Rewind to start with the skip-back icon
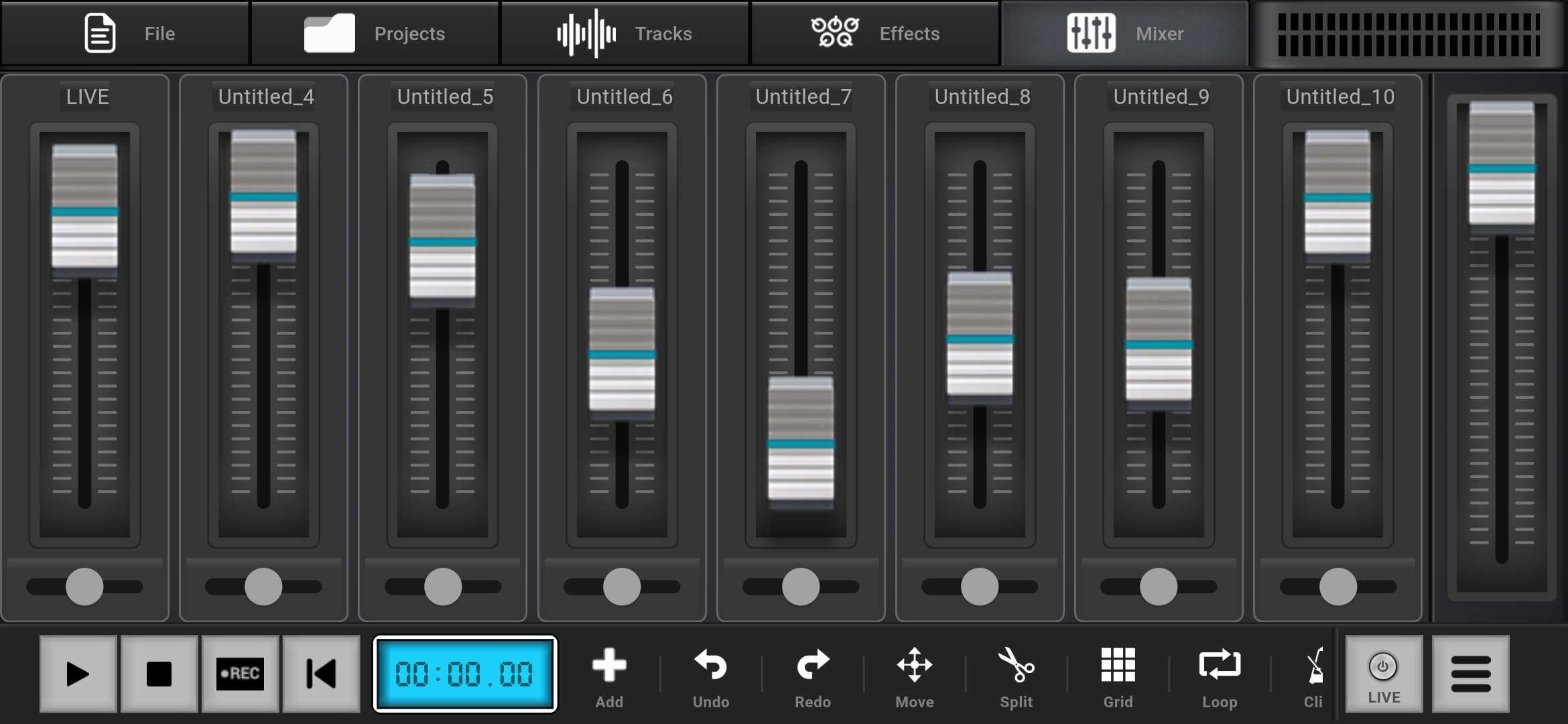The height and width of the screenshot is (724, 1568). [320, 673]
